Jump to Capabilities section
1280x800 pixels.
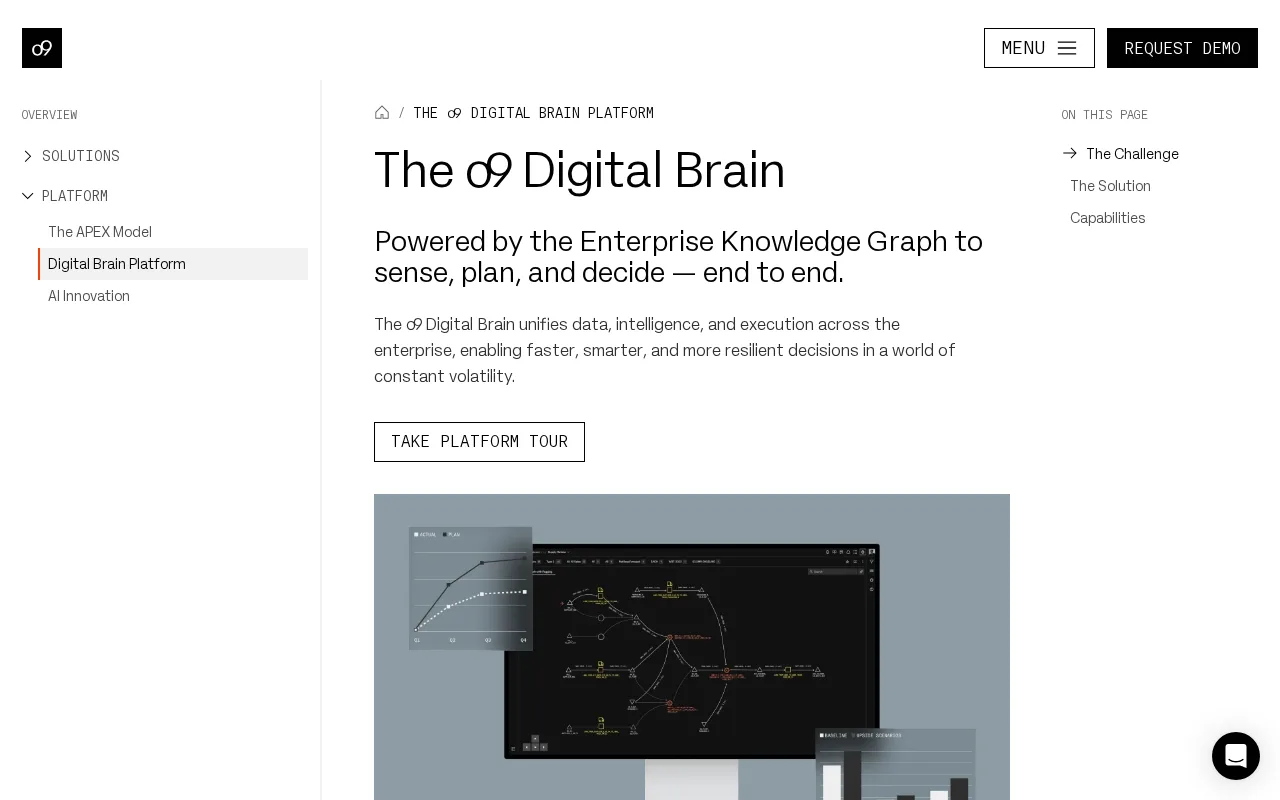1108,218
